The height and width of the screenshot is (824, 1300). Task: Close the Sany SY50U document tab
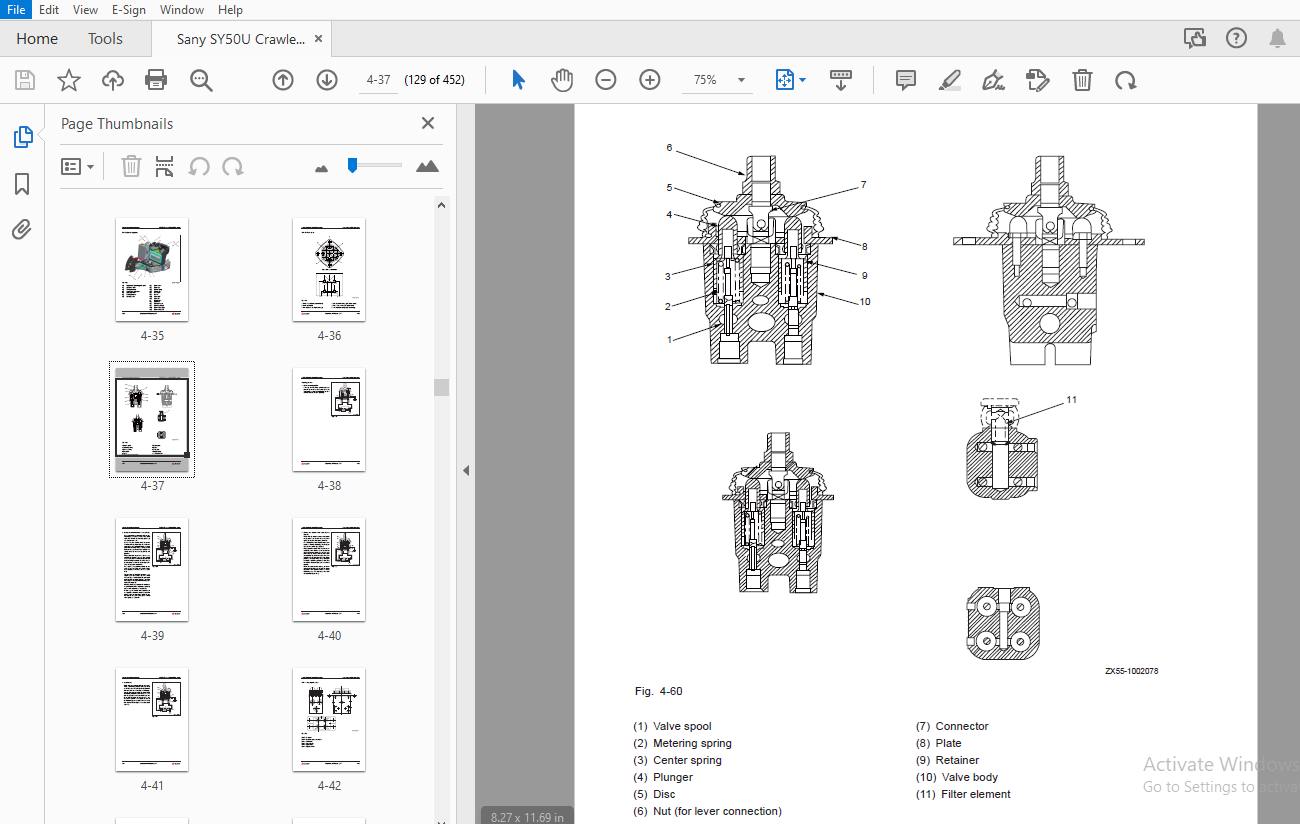(318, 39)
